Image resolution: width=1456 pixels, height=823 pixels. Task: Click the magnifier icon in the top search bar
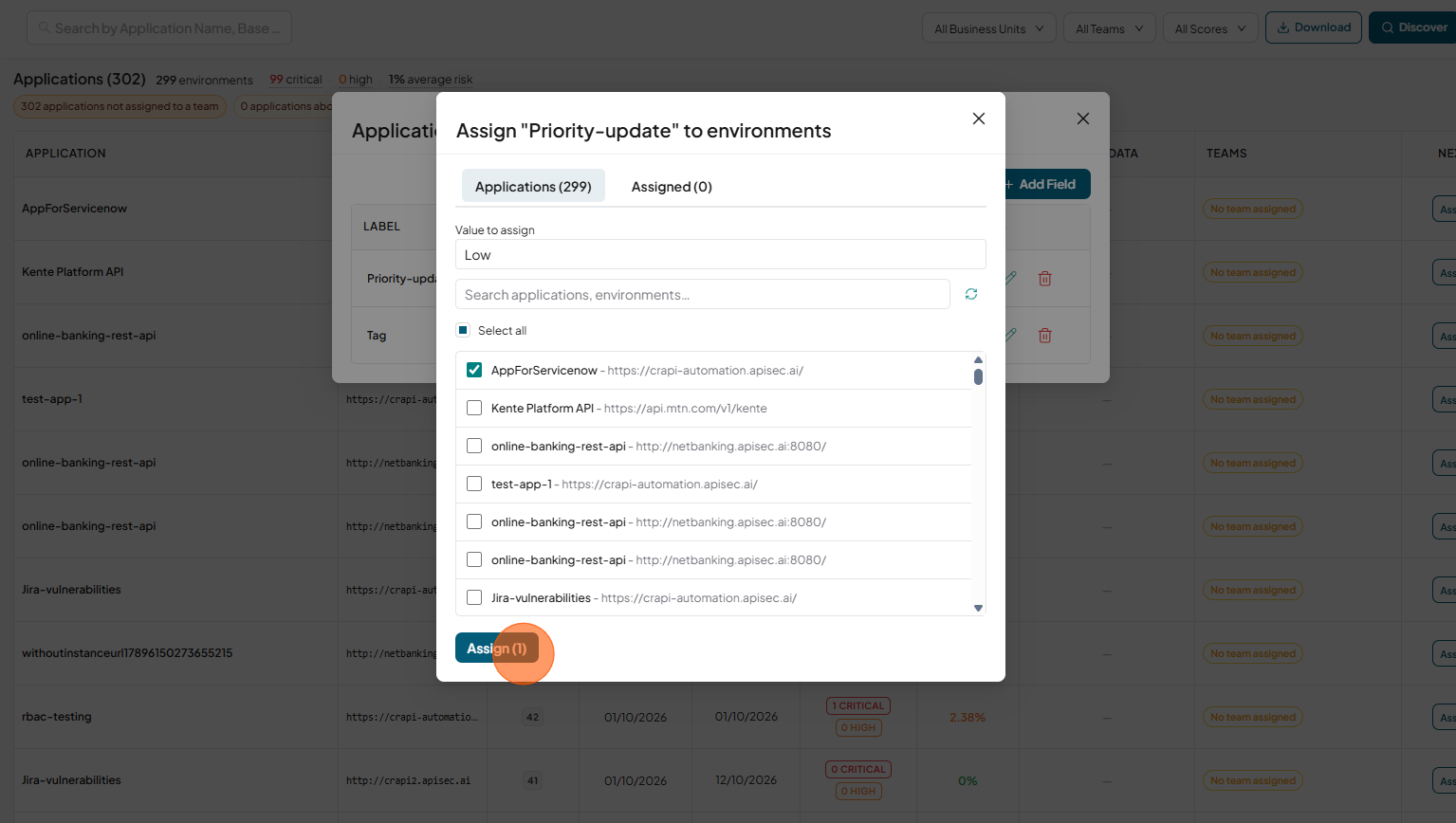pyautogui.click(x=44, y=28)
